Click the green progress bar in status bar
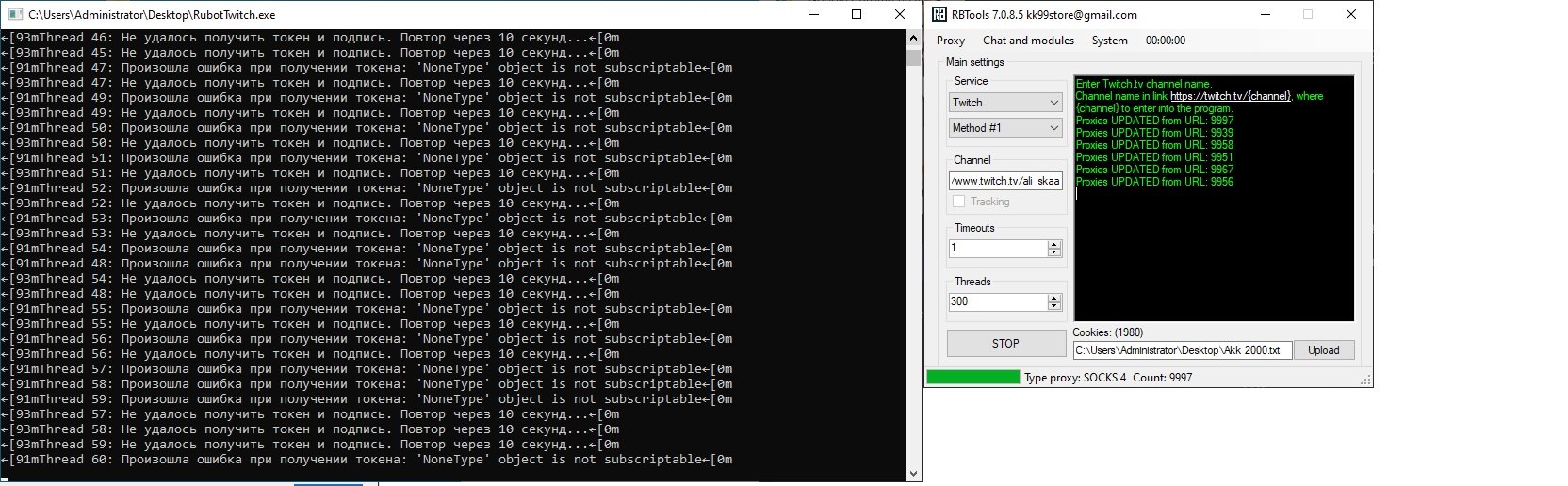 click(x=972, y=378)
